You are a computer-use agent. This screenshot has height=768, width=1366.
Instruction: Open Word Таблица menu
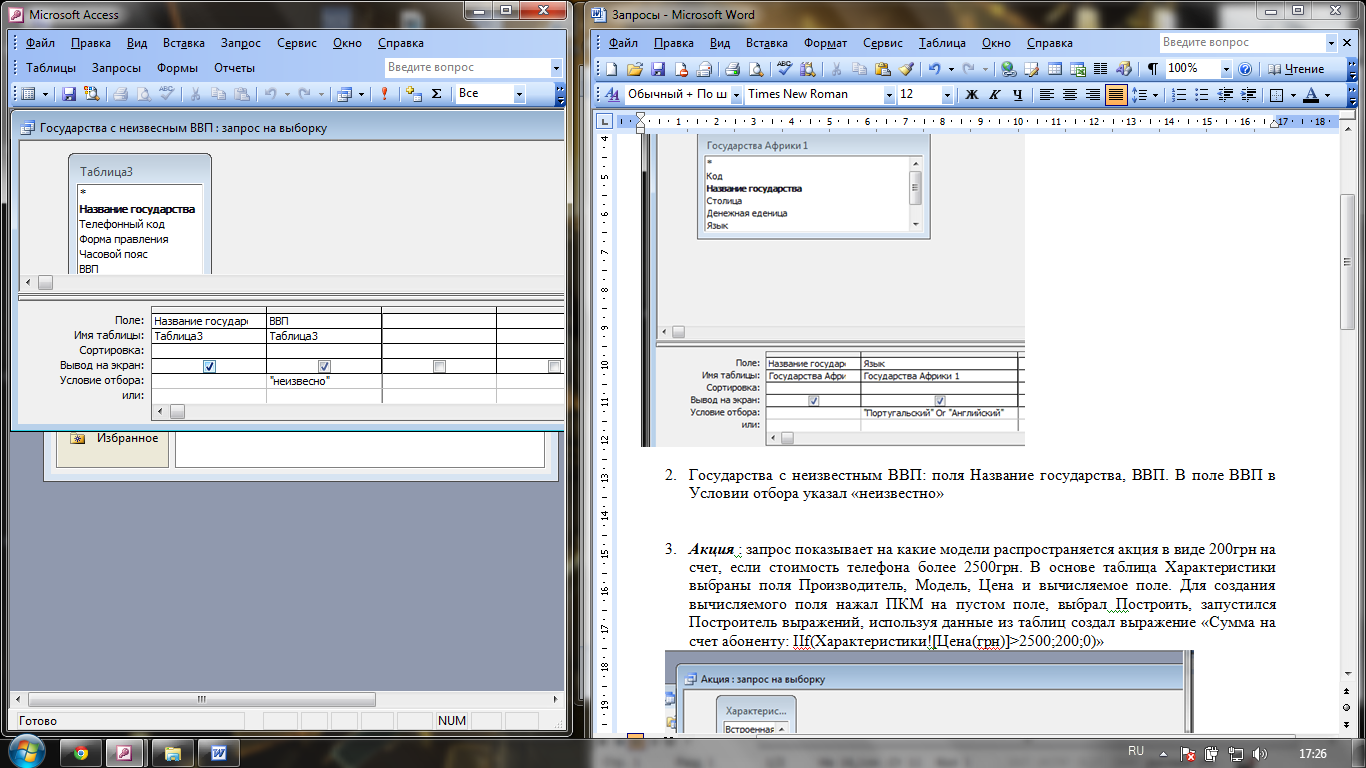click(942, 43)
